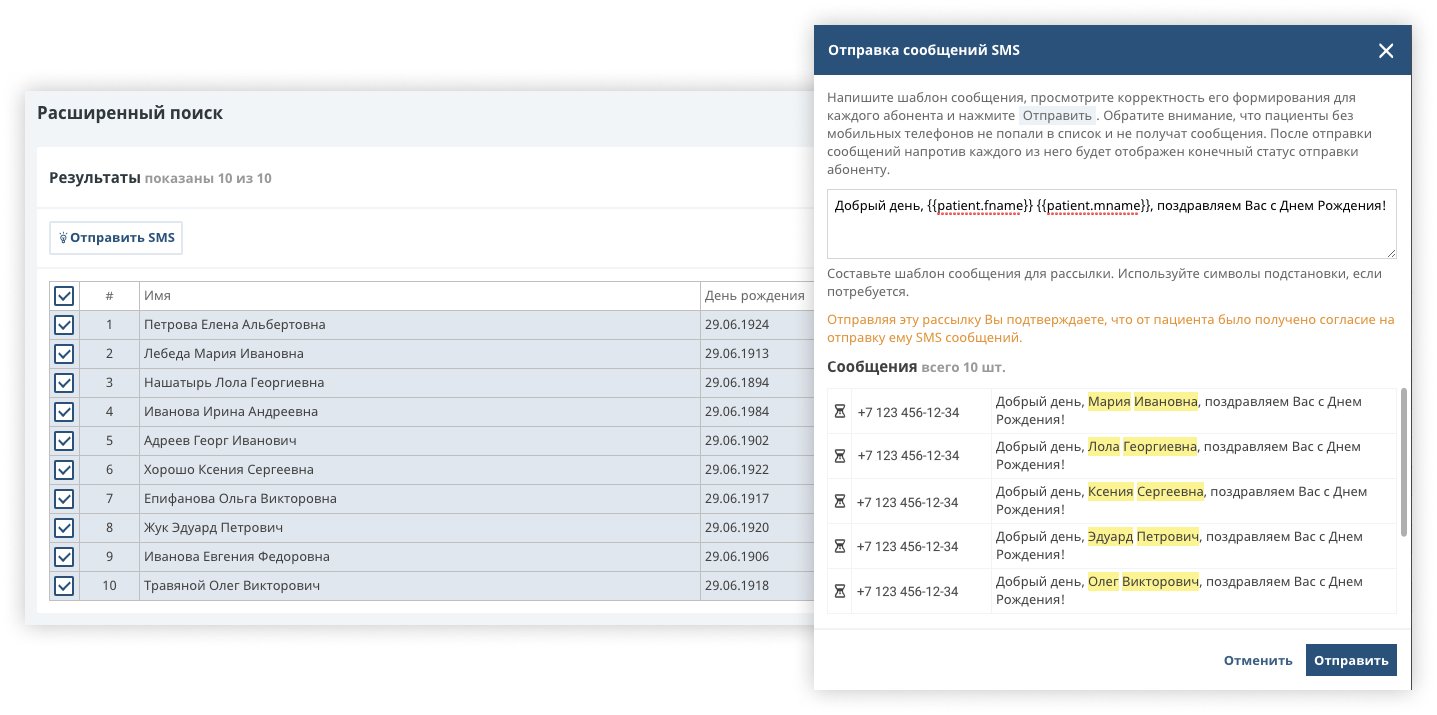The image size is (1437, 715).
Task: Click the hourglass icon for Олег Викторович's SMS
Action: point(839,591)
